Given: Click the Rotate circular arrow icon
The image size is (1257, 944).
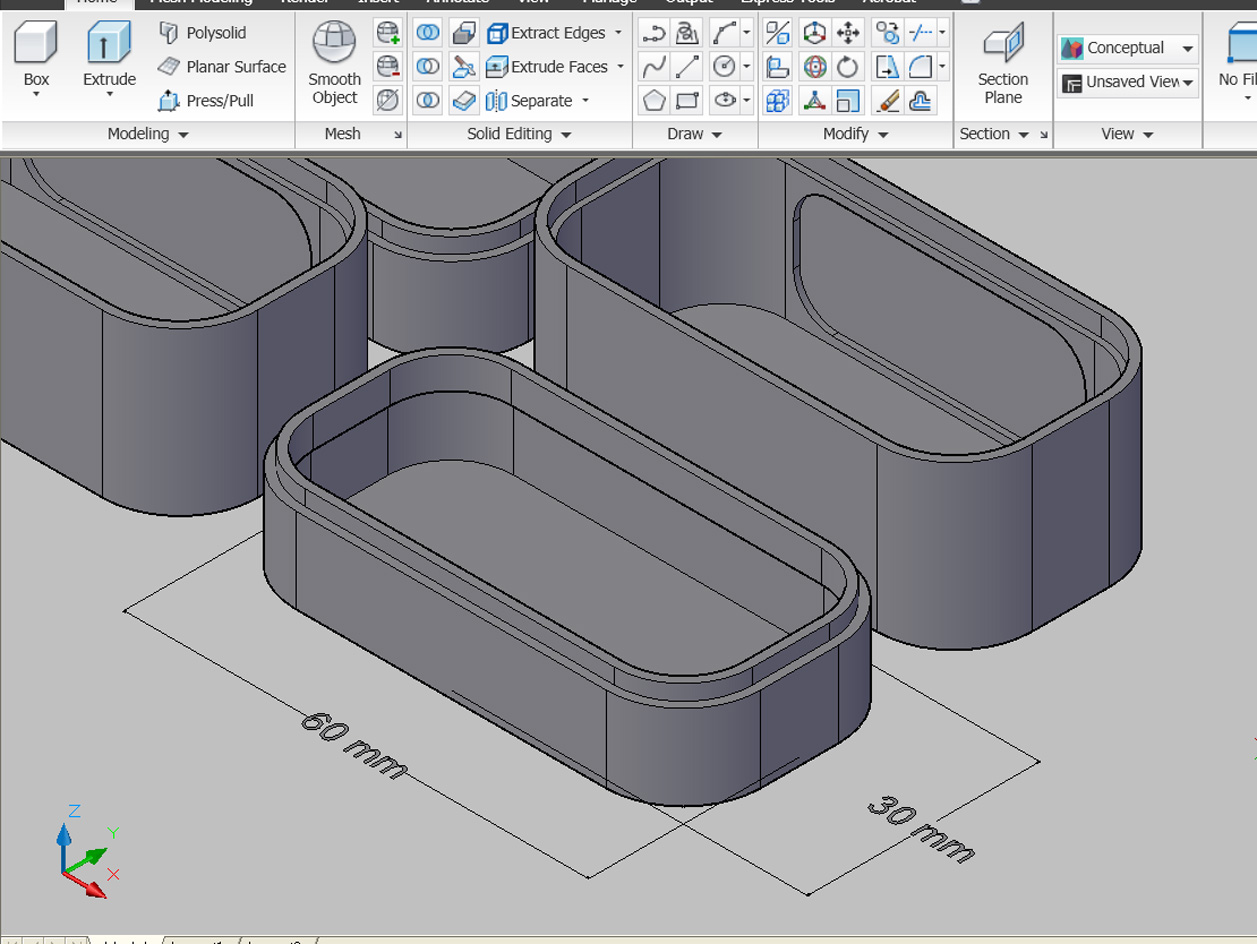Looking at the screenshot, I should pyautogui.click(x=848, y=67).
